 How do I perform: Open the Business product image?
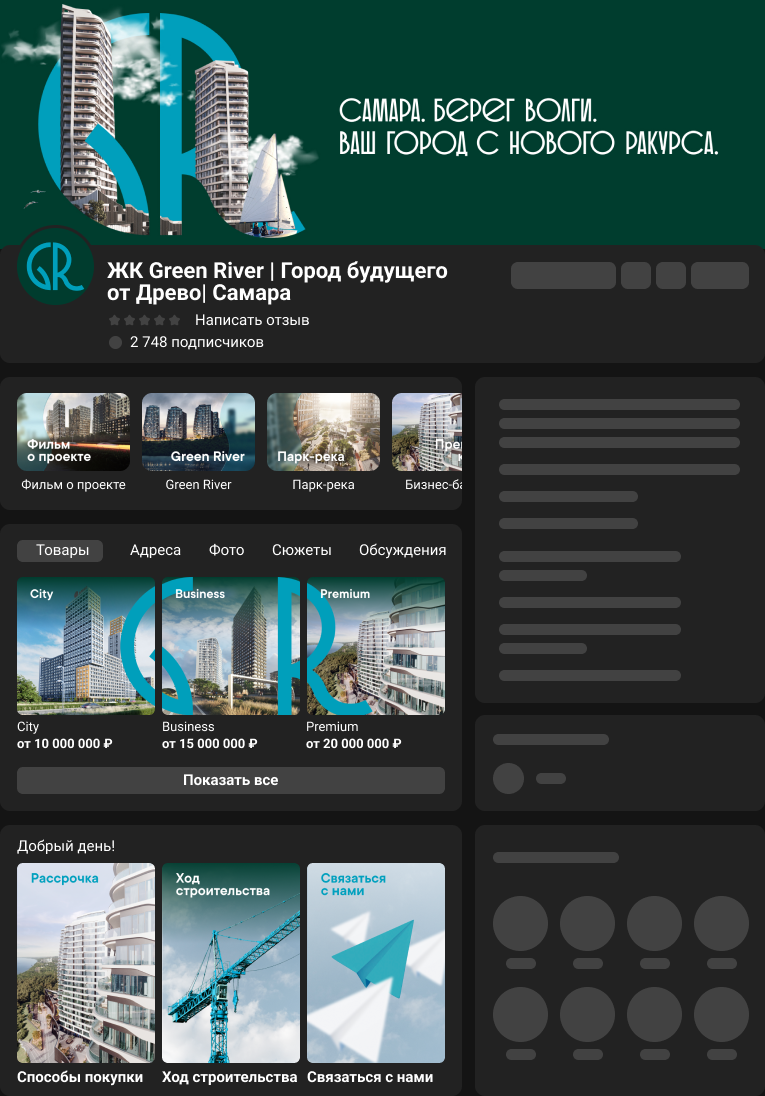231,646
